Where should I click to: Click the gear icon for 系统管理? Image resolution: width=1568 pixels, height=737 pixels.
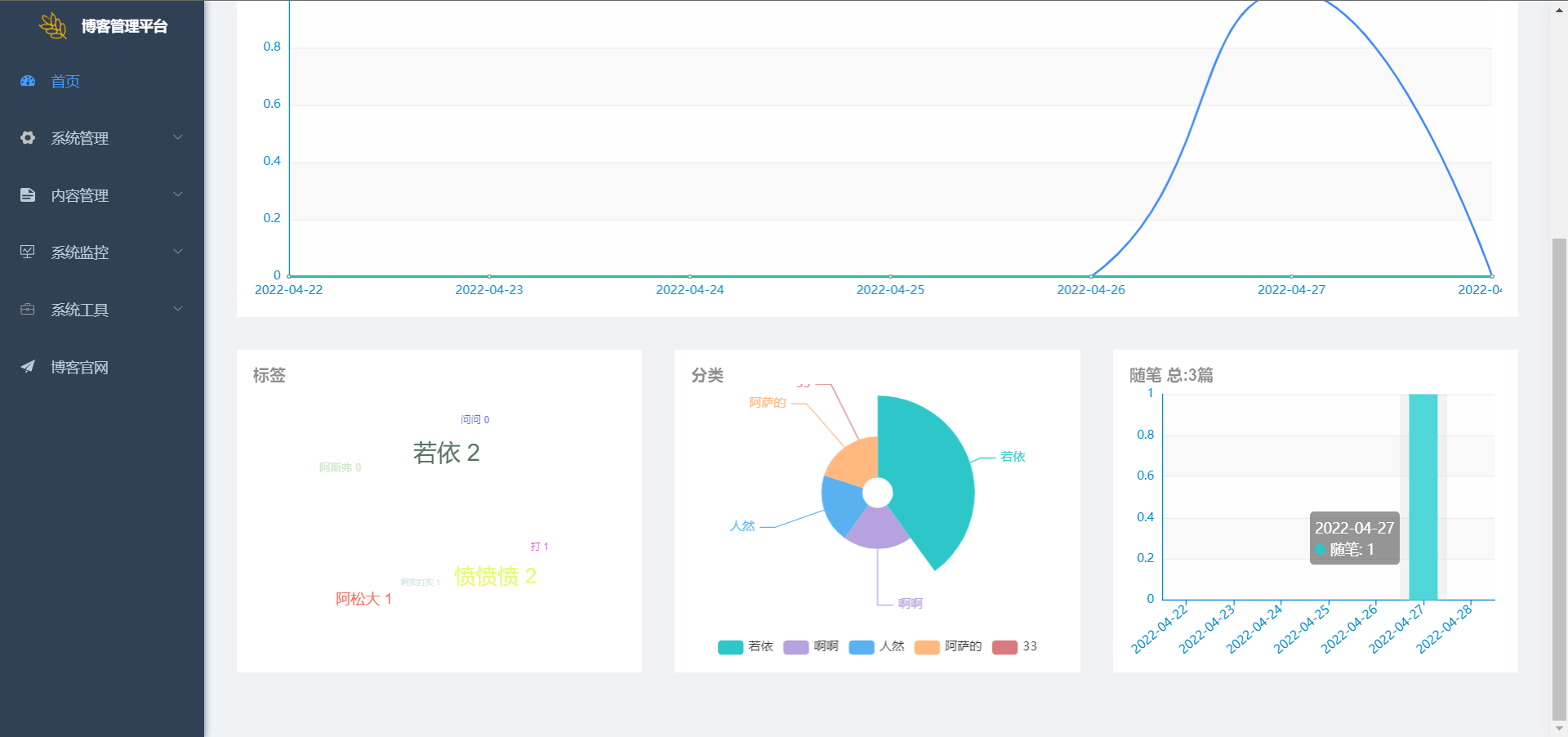click(x=28, y=138)
